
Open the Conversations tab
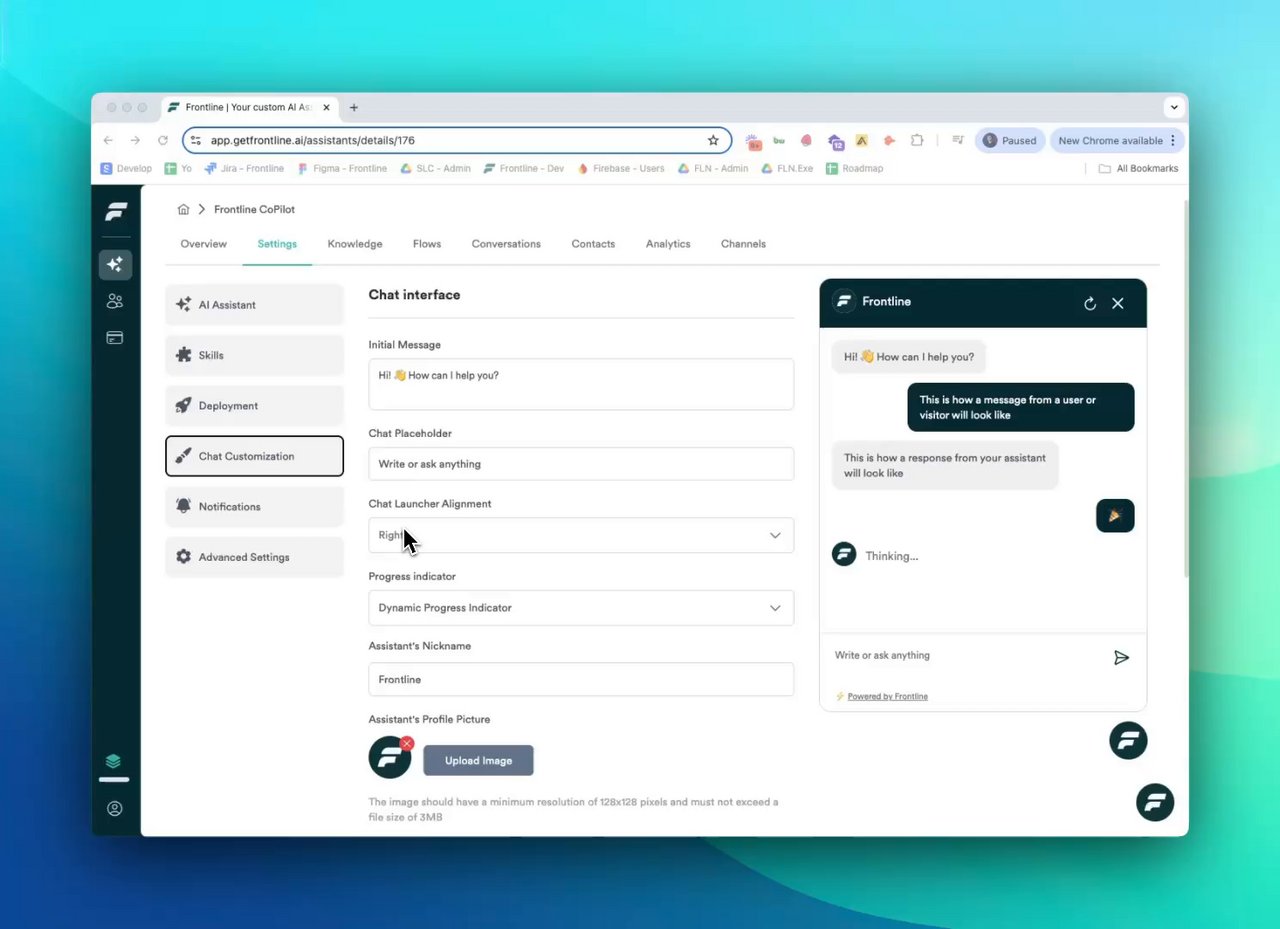[x=506, y=244]
